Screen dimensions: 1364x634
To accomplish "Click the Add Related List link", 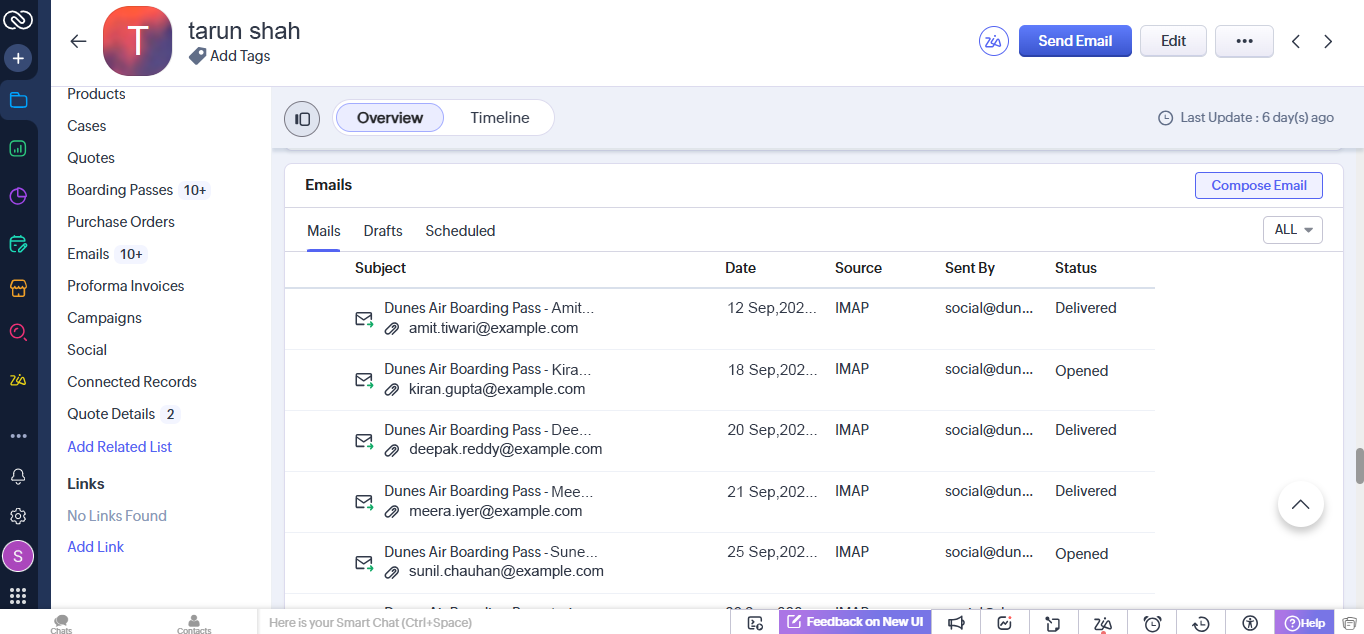I will (x=119, y=447).
